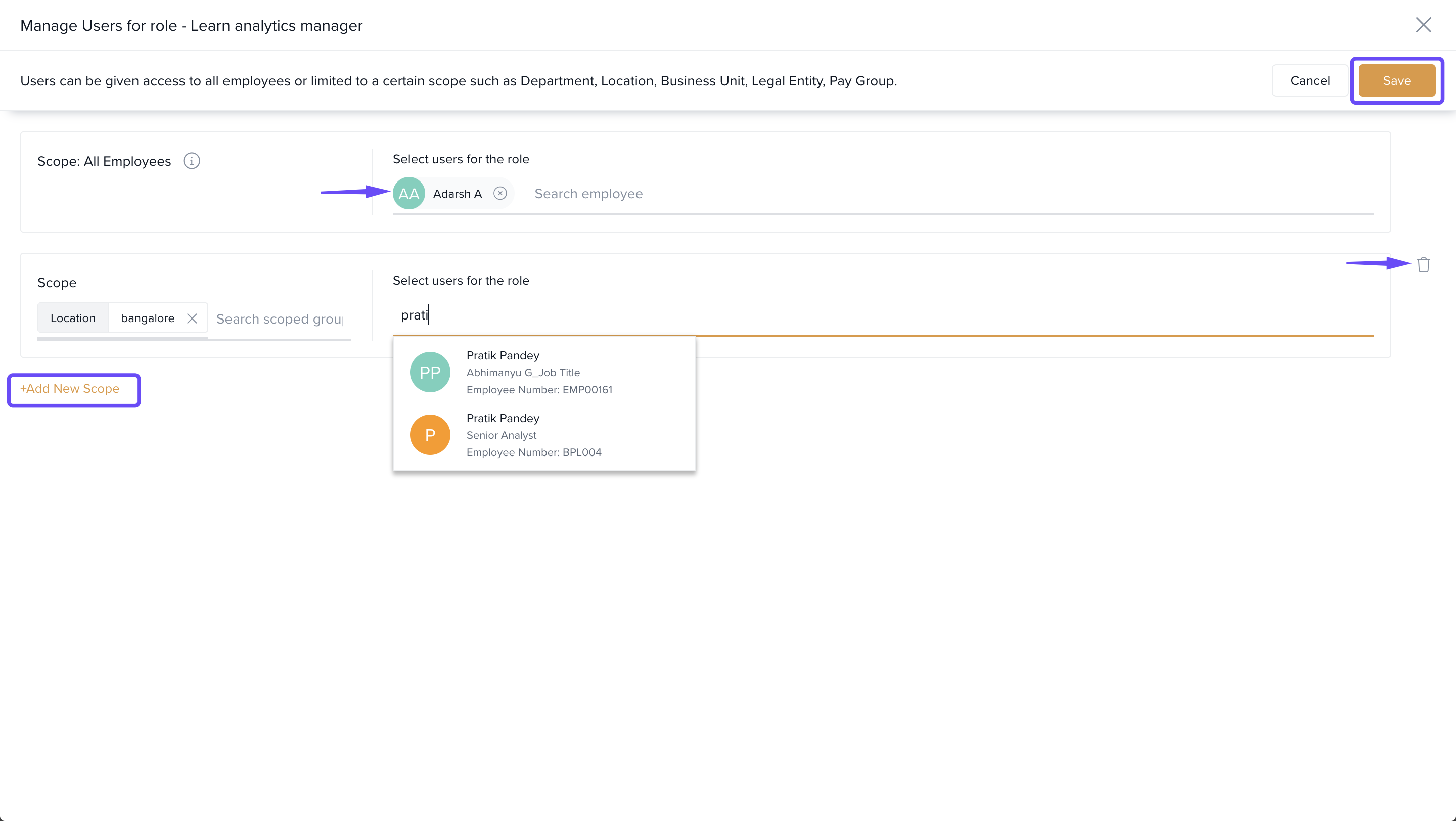The height and width of the screenshot is (821, 1456).
Task: Open the Location scope type selector
Action: [x=73, y=318]
